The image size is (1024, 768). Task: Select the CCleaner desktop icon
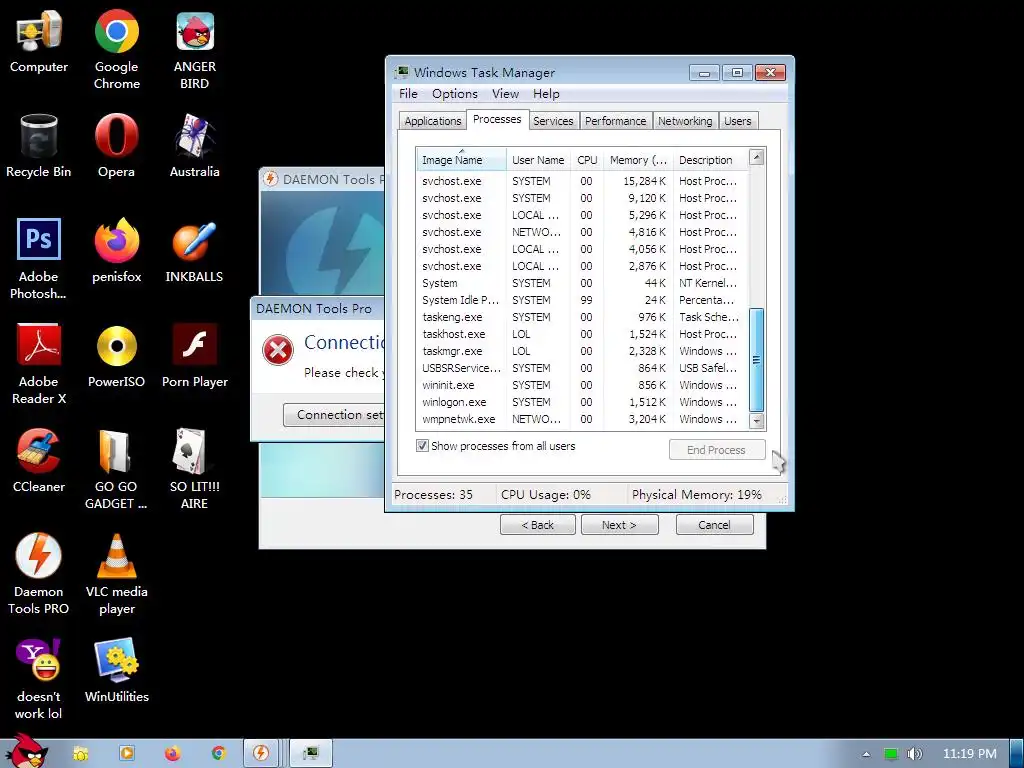pyautogui.click(x=39, y=461)
